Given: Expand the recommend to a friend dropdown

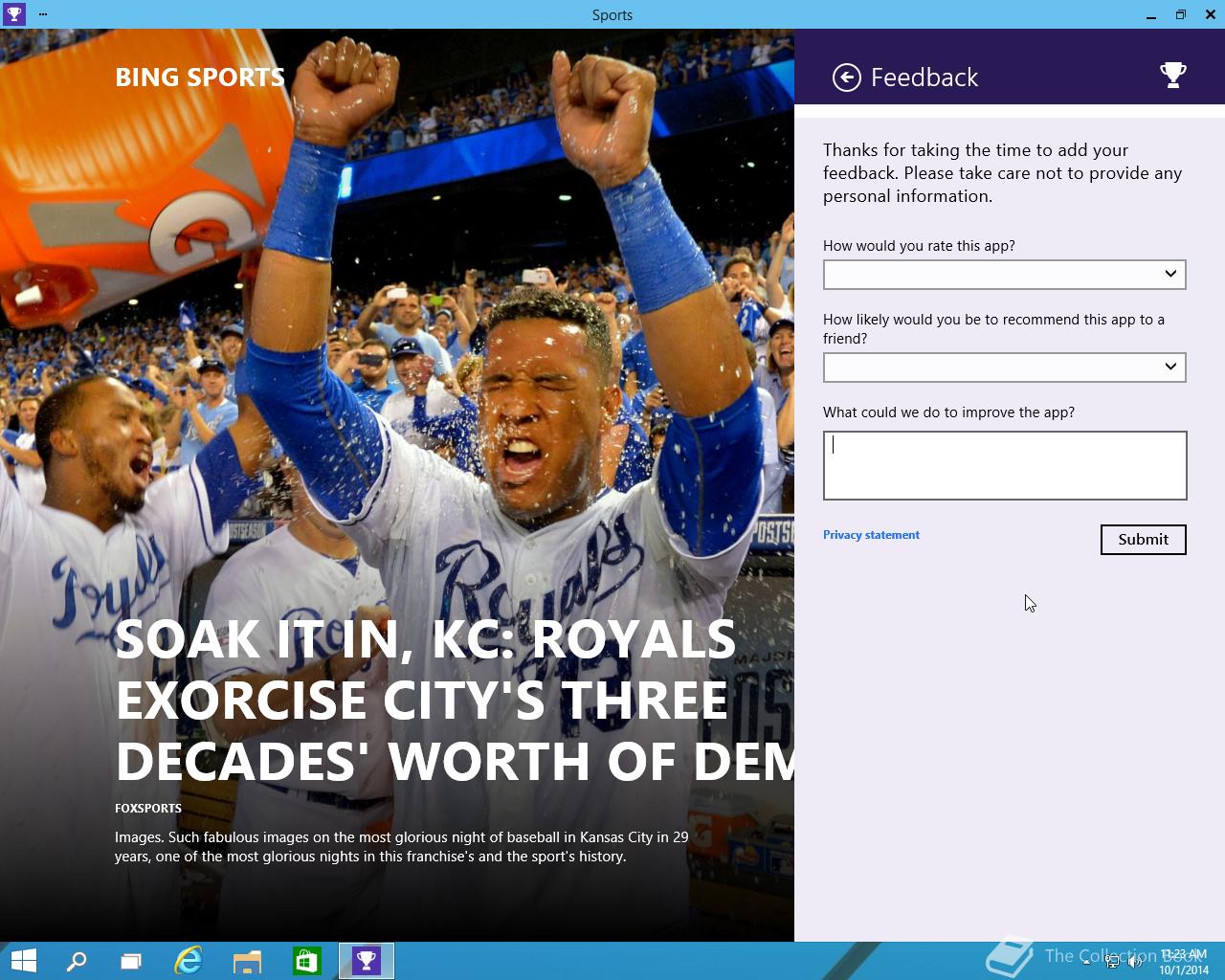Looking at the screenshot, I should (1005, 367).
